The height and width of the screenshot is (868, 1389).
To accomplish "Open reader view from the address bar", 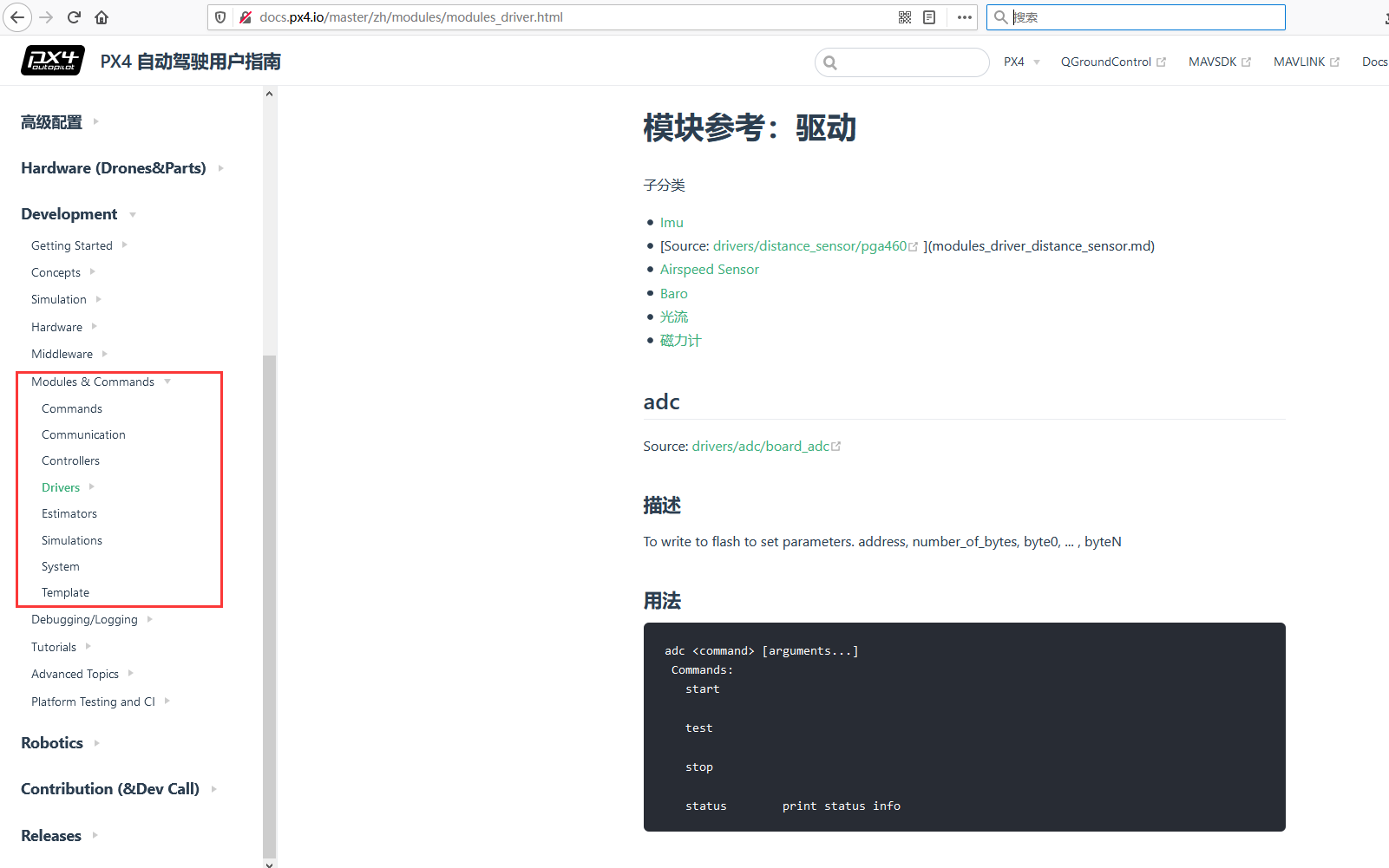I will 929,16.
